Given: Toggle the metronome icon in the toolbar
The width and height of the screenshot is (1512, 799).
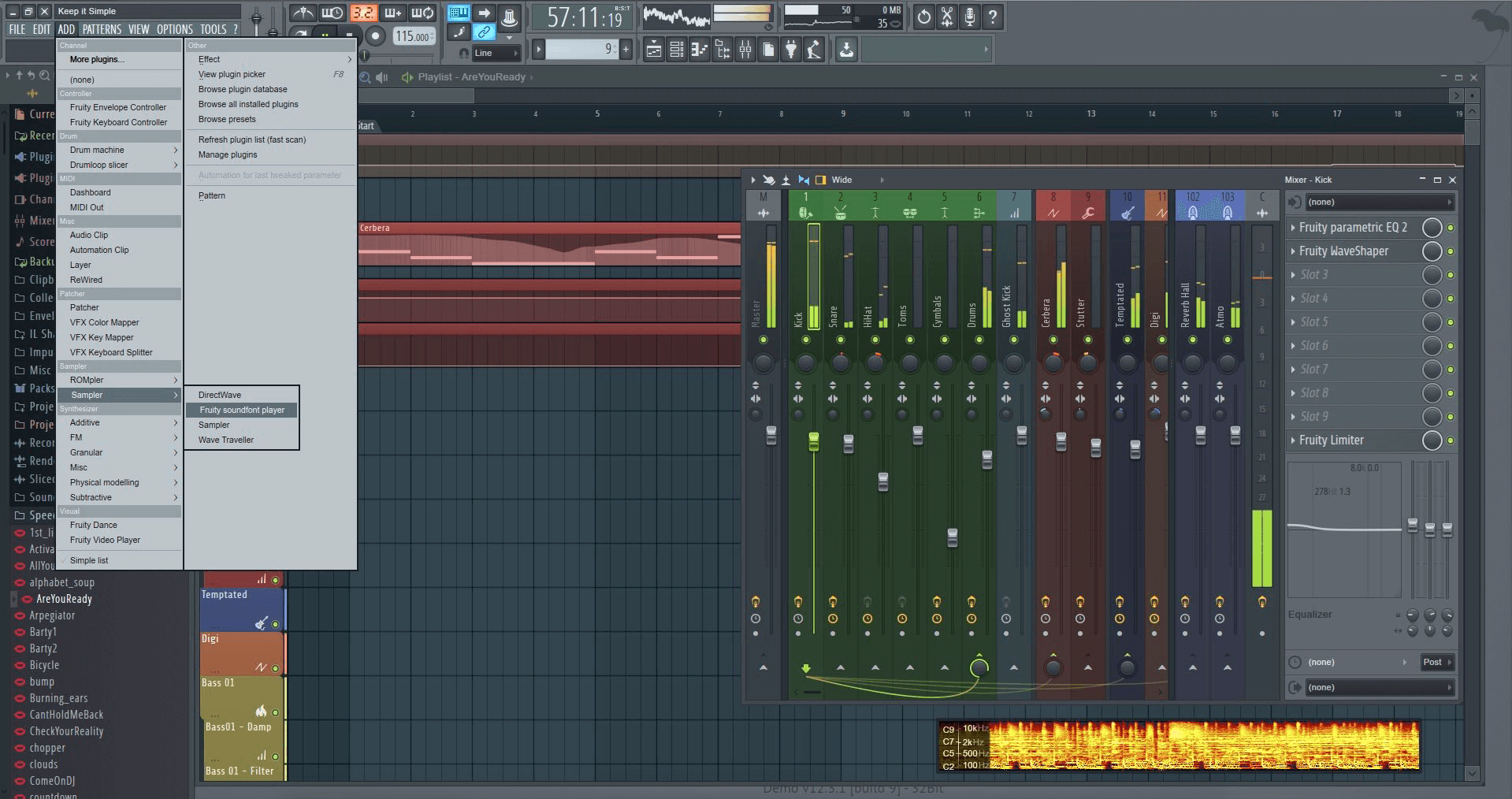Looking at the screenshot, I should click(x=303, y=13).
